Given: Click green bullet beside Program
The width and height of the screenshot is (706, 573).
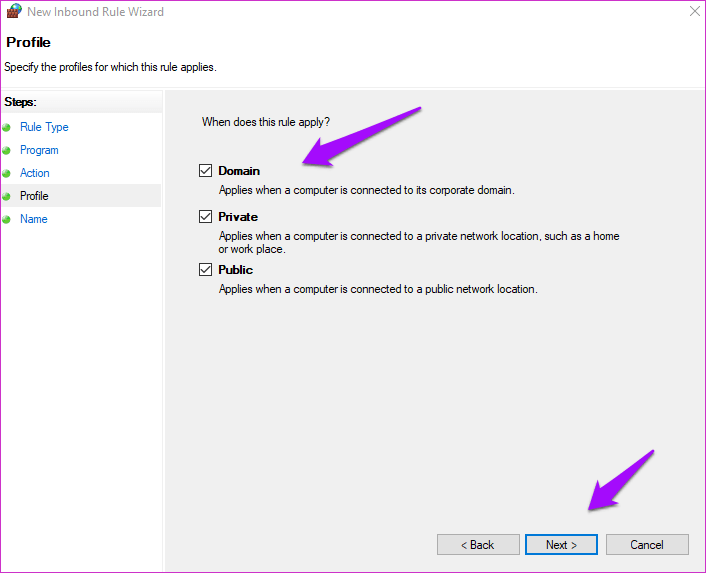Looking at the screenshot, I should 6,150.
